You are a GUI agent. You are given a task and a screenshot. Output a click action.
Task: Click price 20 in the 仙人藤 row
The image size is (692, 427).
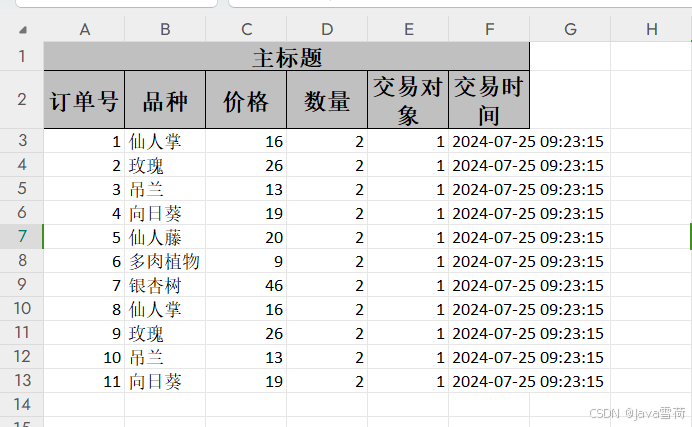(246, 237)
